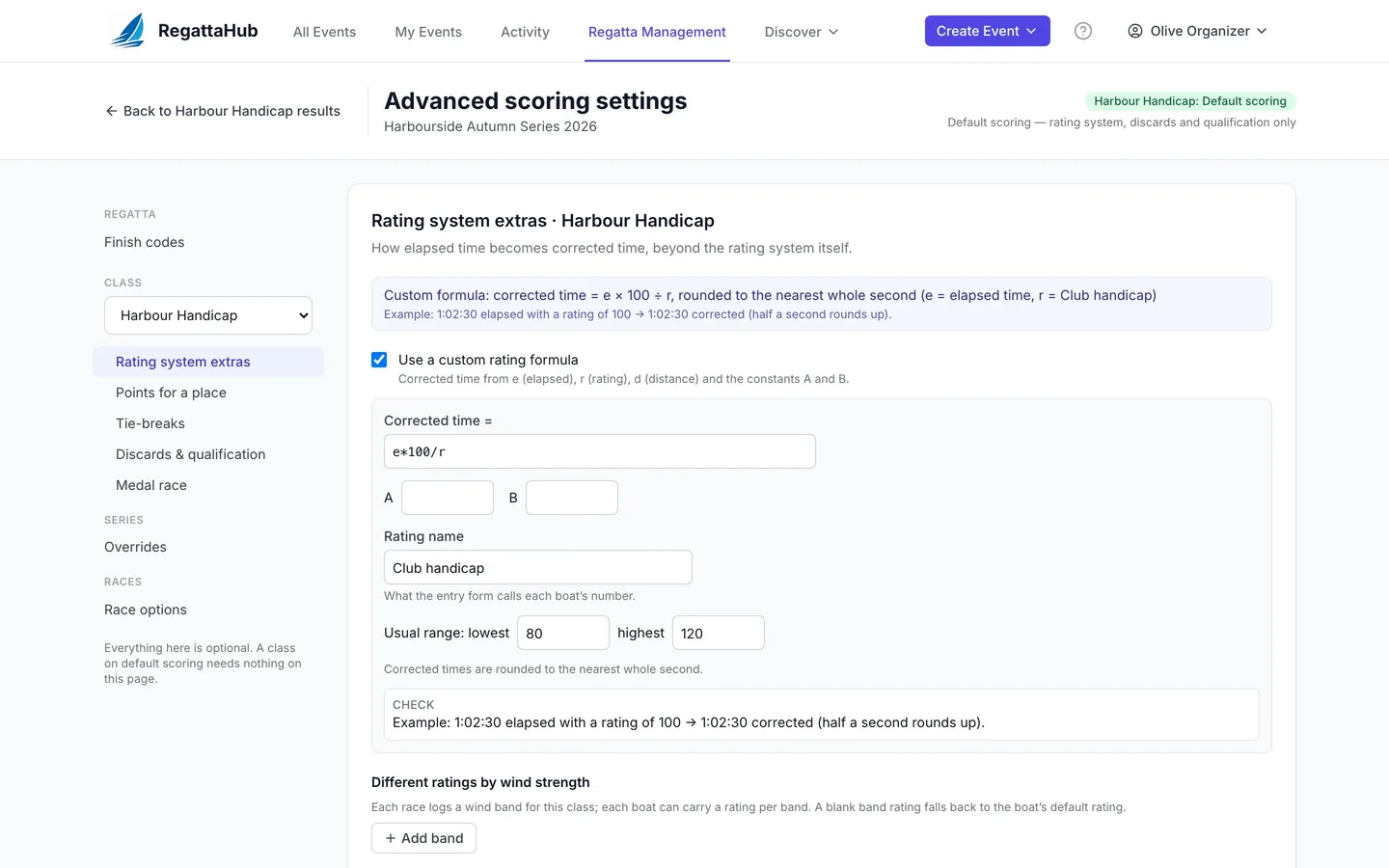The width and height of the screenshot is (1389, 868).
Task: Select Rating system extras section
Action: (x=208, y=362)
